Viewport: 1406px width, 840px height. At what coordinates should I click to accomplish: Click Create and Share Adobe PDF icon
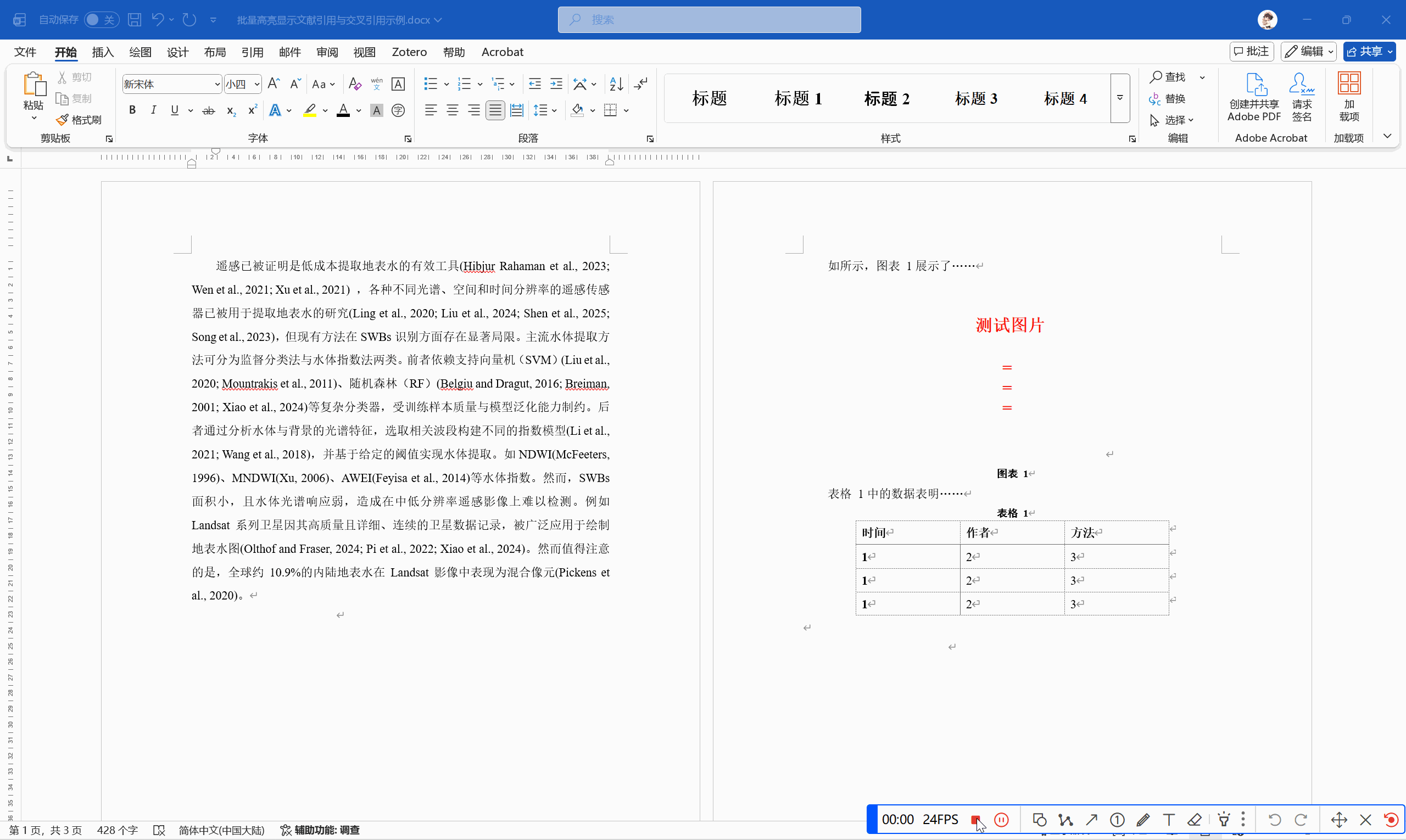click(x=1254, y=96)
